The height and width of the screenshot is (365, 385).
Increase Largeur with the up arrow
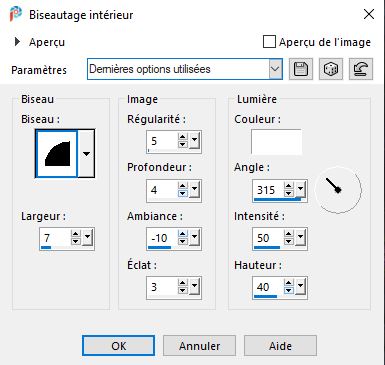pyautogui.click(x=76, y=234)
